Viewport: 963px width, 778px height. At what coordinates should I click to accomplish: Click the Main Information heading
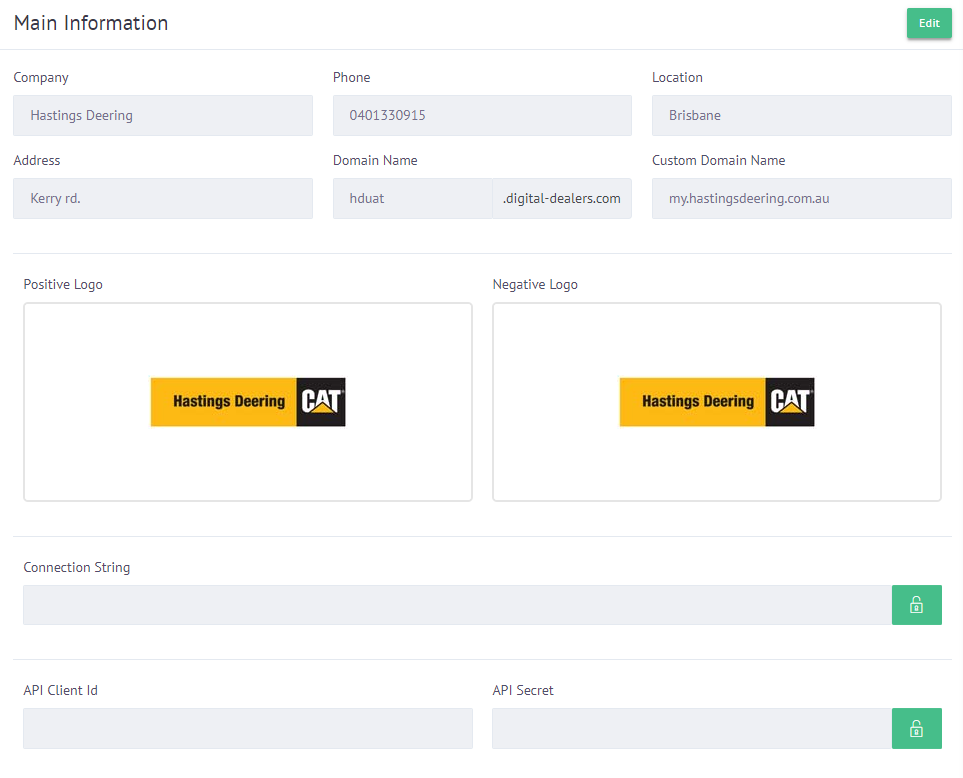[91, 23]
